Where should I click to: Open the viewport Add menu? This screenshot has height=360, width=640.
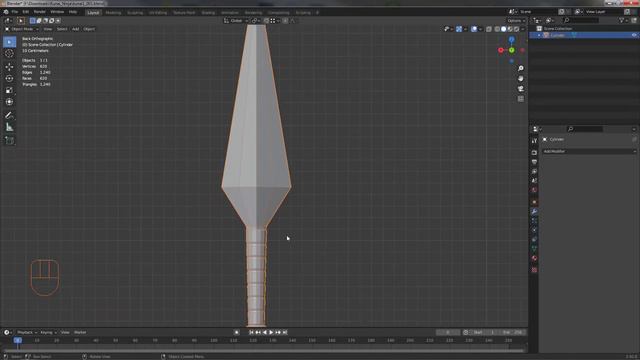pos(76,29)
